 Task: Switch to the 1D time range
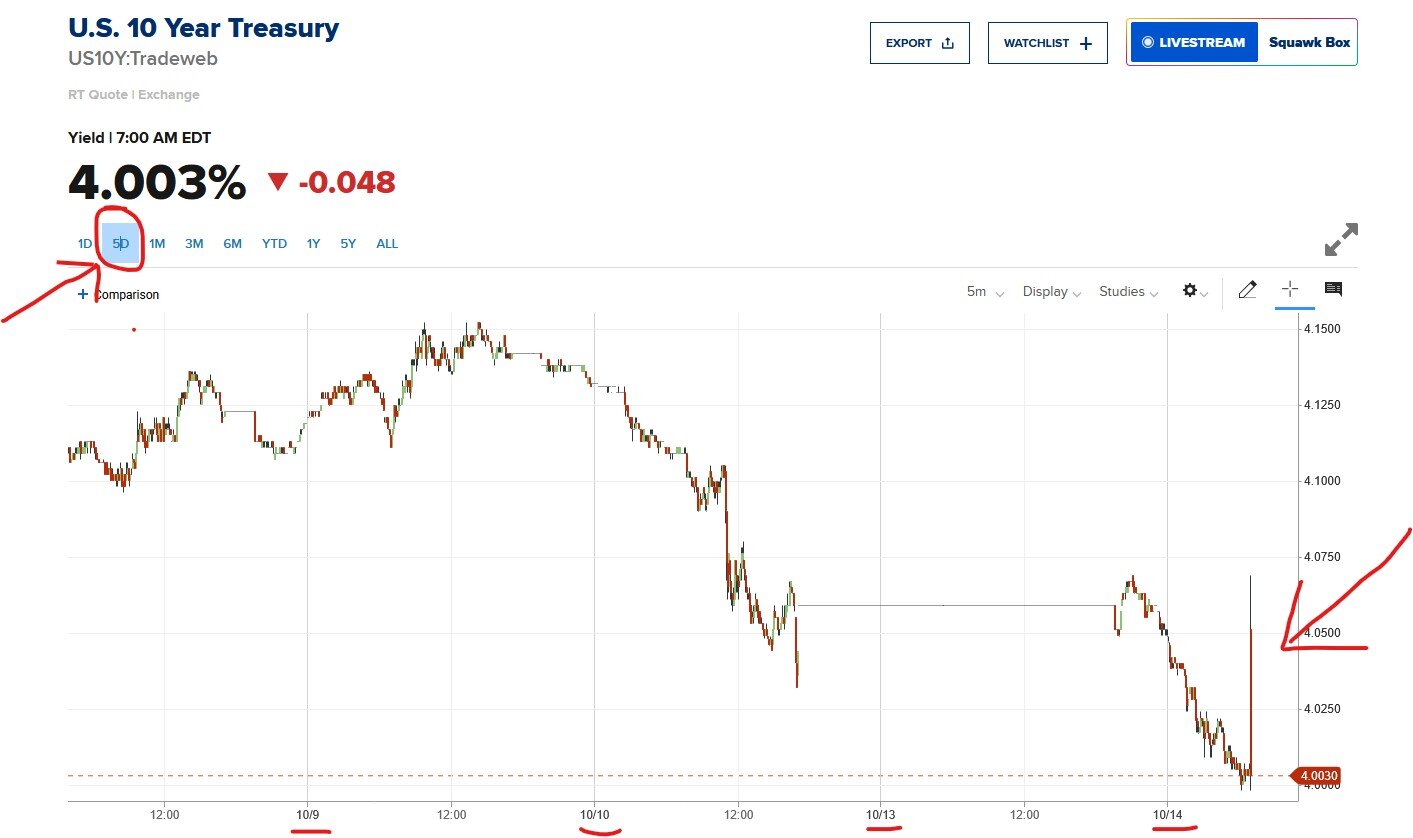point(85,244)
